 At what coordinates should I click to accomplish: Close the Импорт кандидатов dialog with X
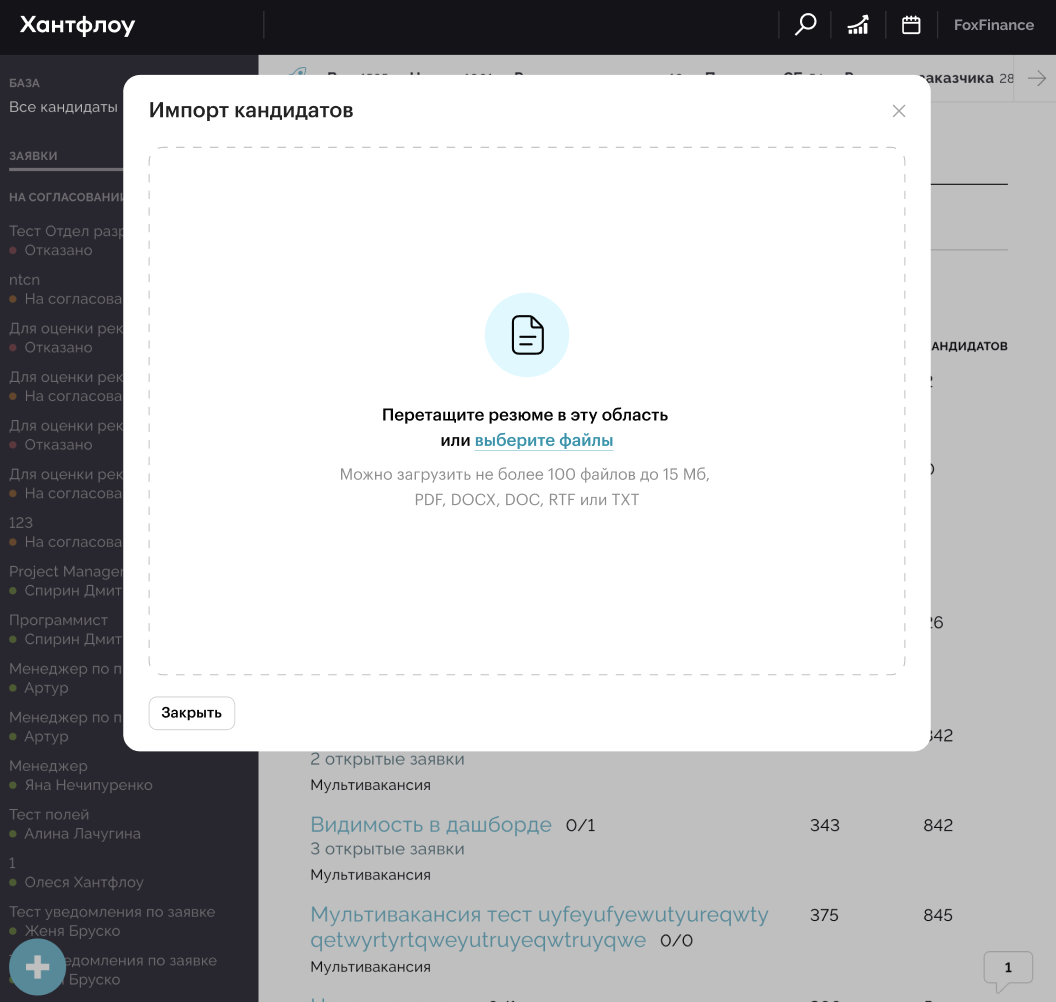tap(898, 111)
